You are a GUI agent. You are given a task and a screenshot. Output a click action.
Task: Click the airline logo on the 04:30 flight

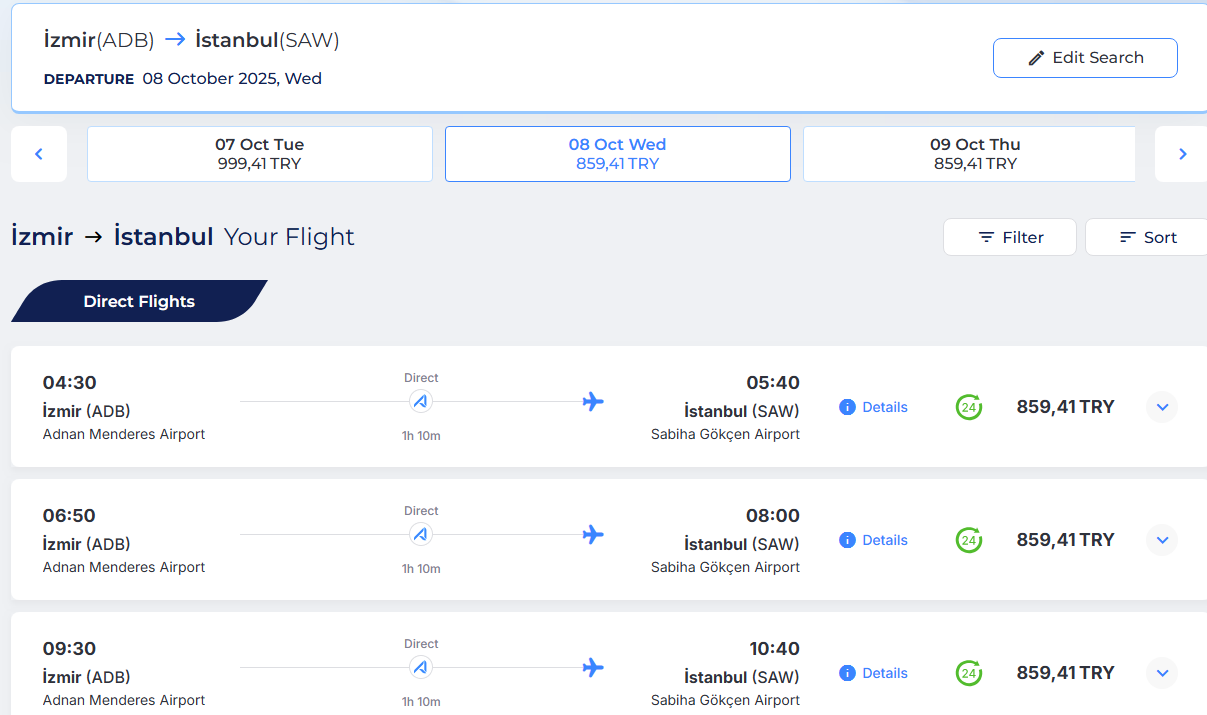coord(421,402)
